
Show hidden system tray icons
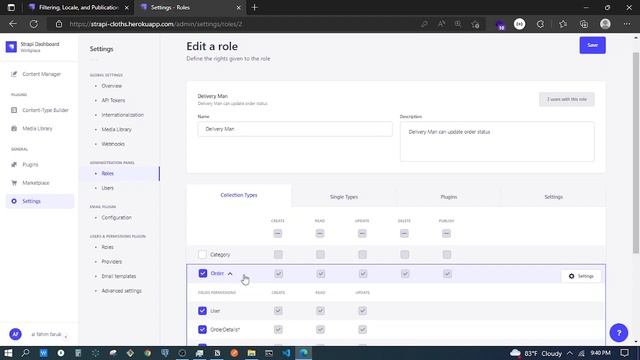click(570, 353)
